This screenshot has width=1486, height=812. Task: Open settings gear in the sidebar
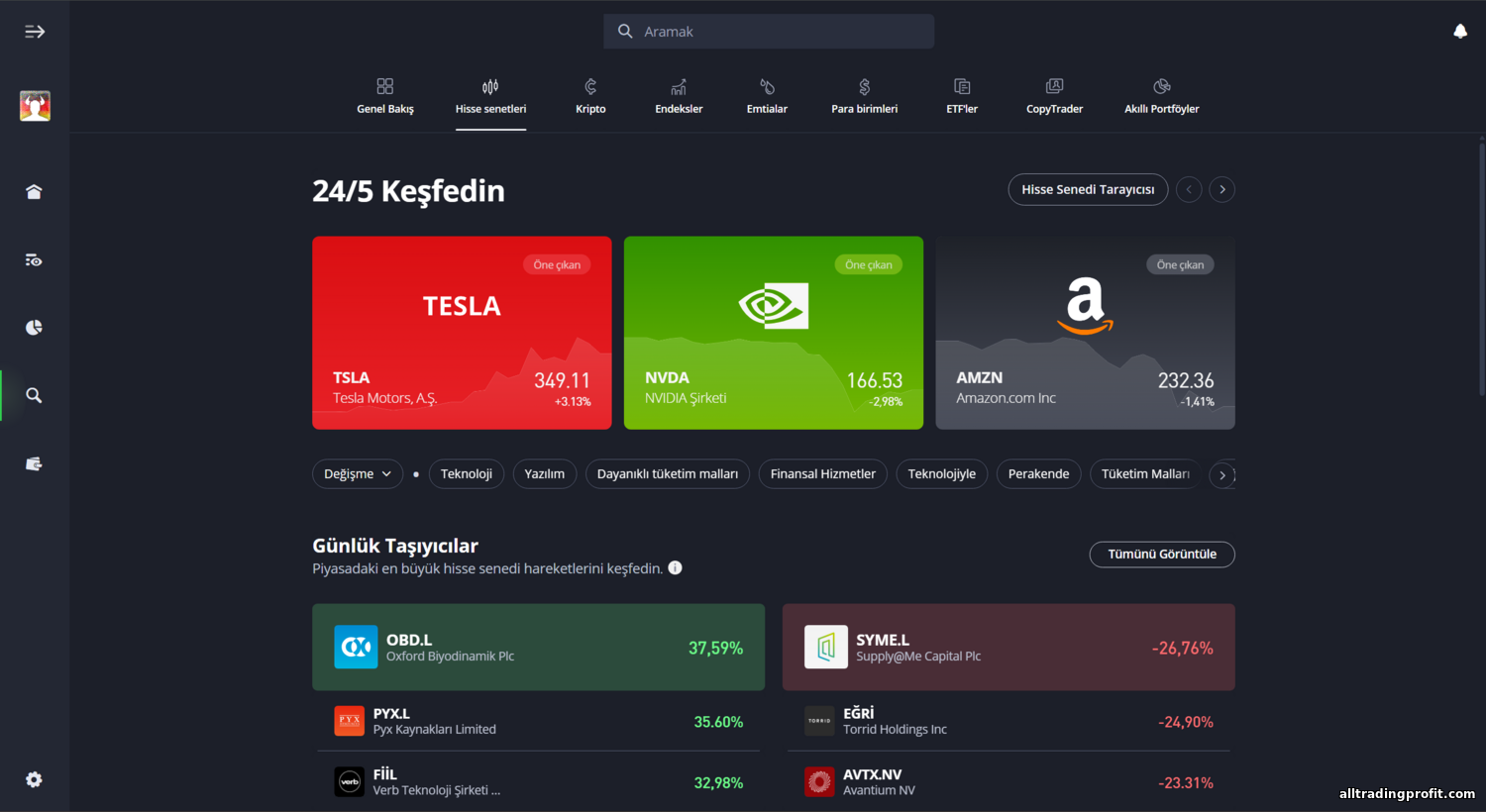pyautogui.click(x=34, y=779)
